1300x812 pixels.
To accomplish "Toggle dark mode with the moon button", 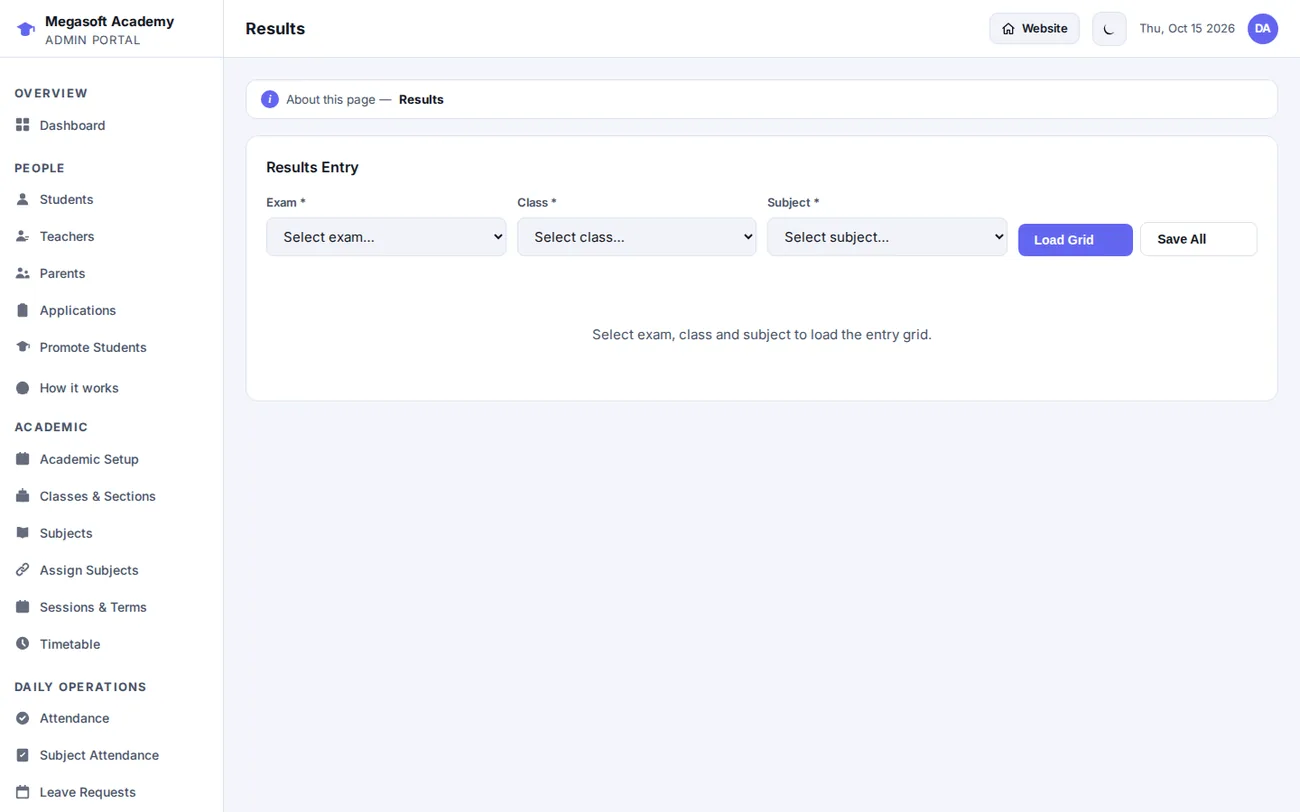I will [1109, 29].
